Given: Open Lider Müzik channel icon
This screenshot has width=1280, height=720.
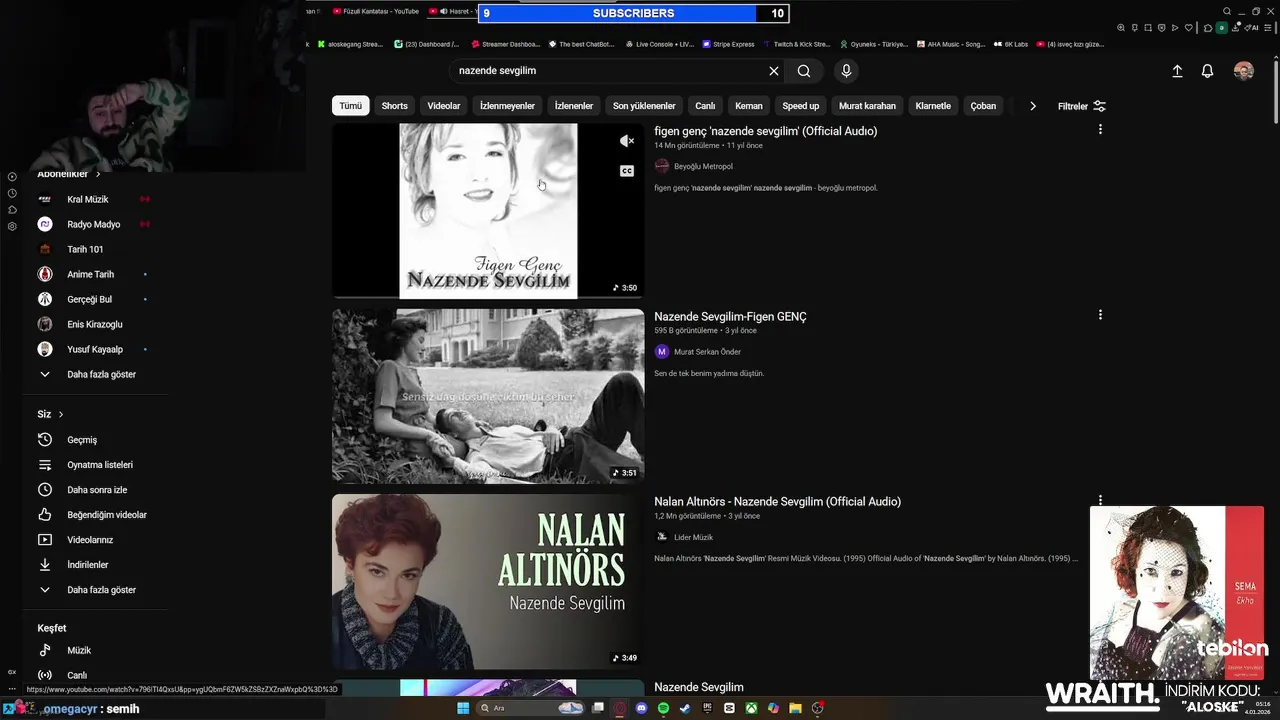Looking at the screenshot, I should (661, 537).
